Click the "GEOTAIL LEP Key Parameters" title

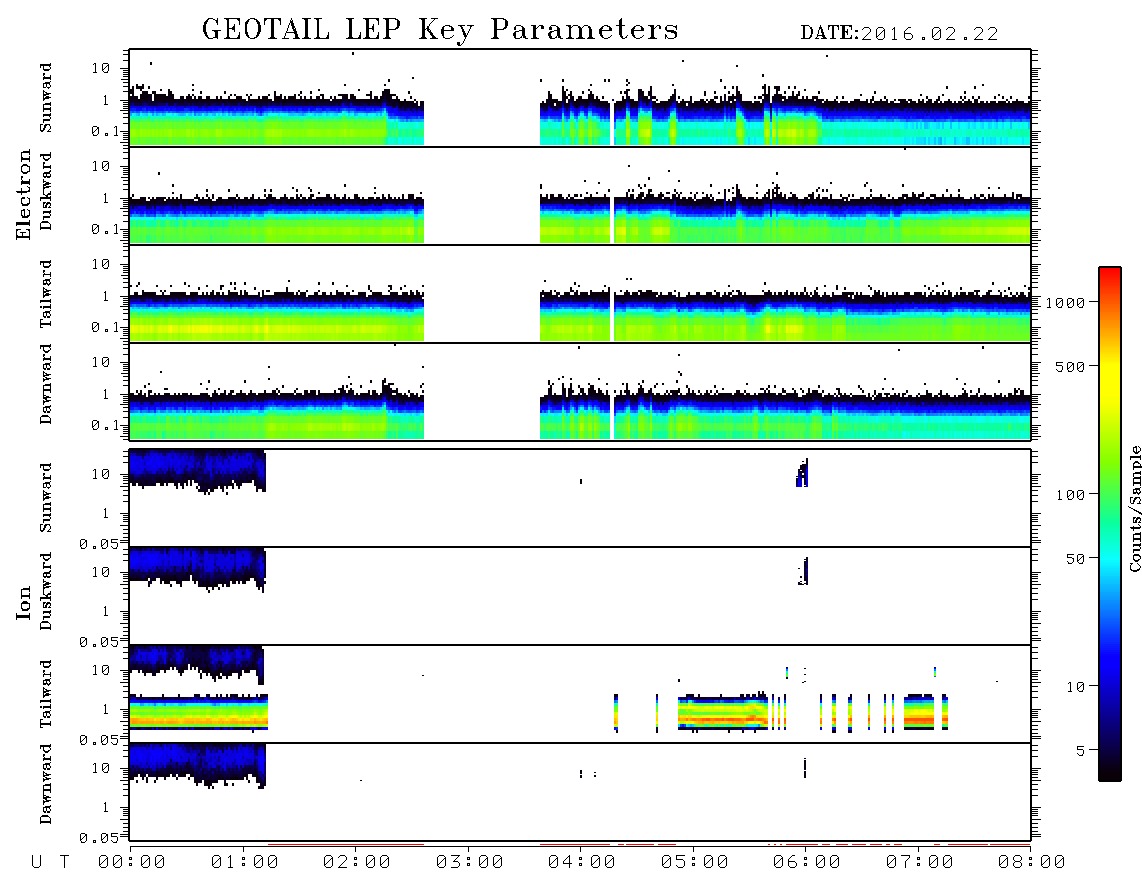[x=440, y=30]
